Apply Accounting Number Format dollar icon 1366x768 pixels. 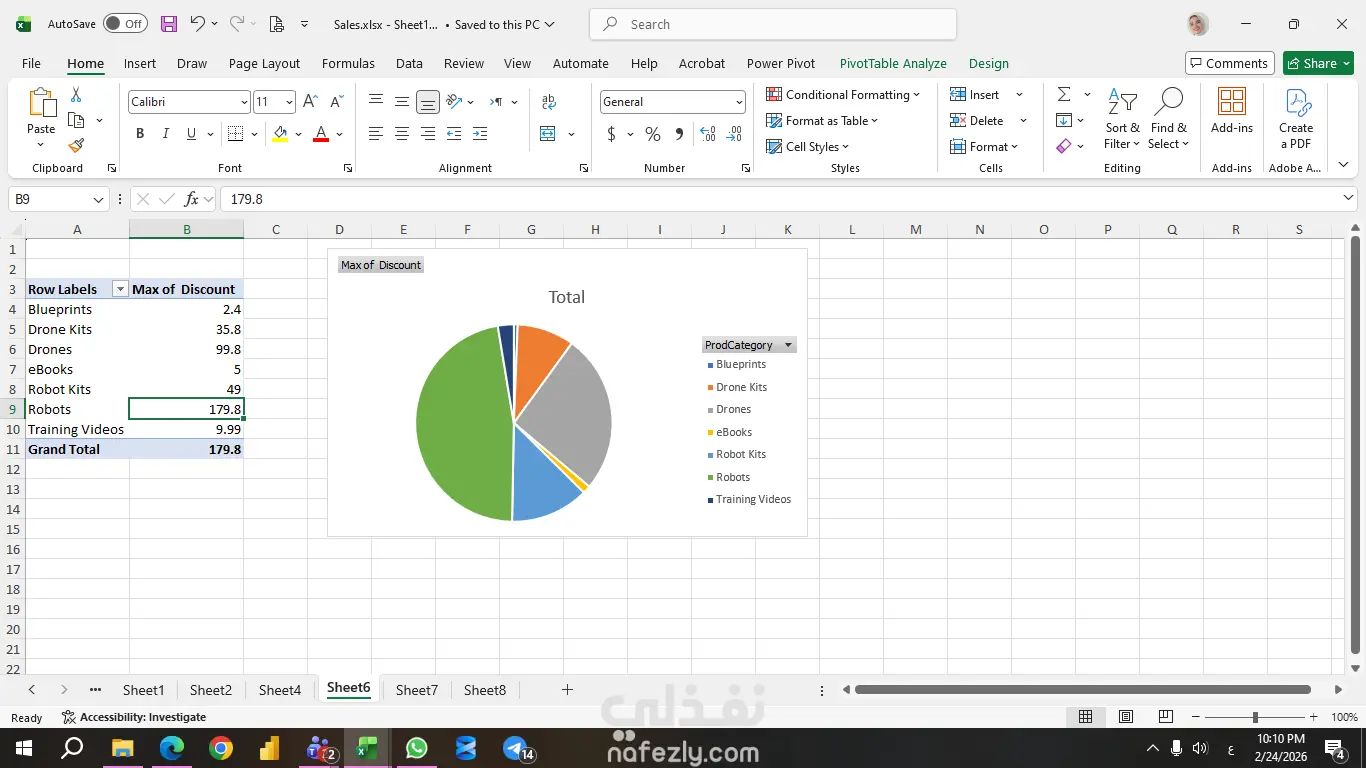coord(611,134)
